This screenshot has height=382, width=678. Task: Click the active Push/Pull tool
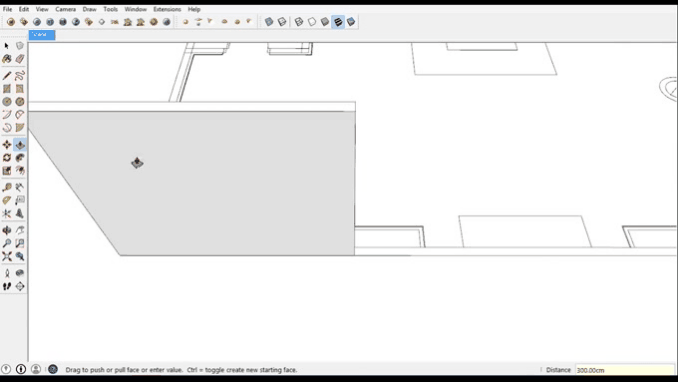click(20, 144)
